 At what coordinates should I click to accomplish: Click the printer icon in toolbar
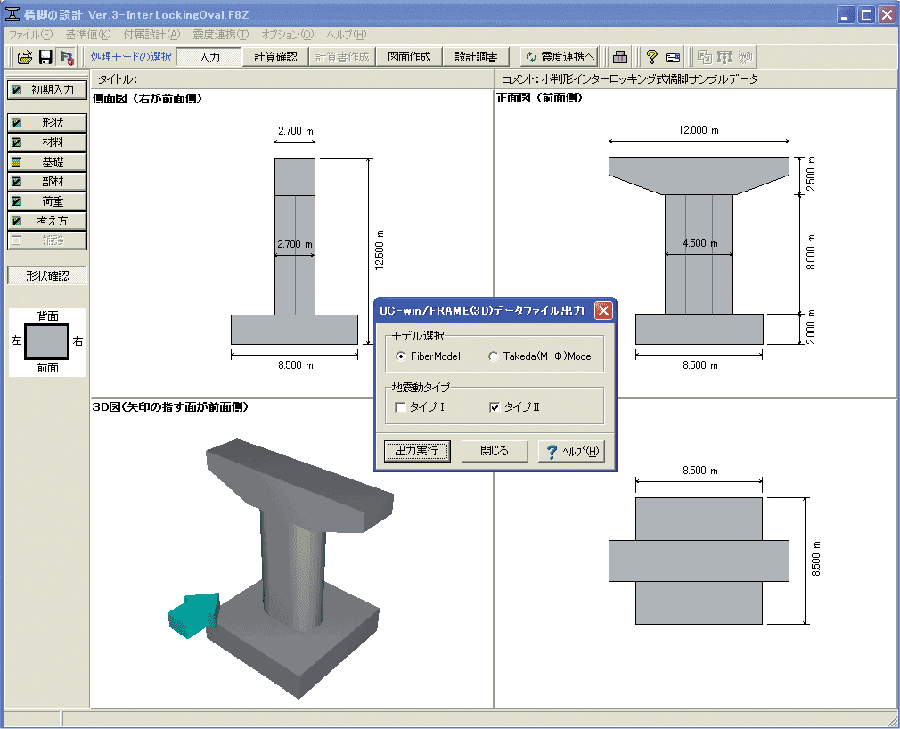pos(620,57)
